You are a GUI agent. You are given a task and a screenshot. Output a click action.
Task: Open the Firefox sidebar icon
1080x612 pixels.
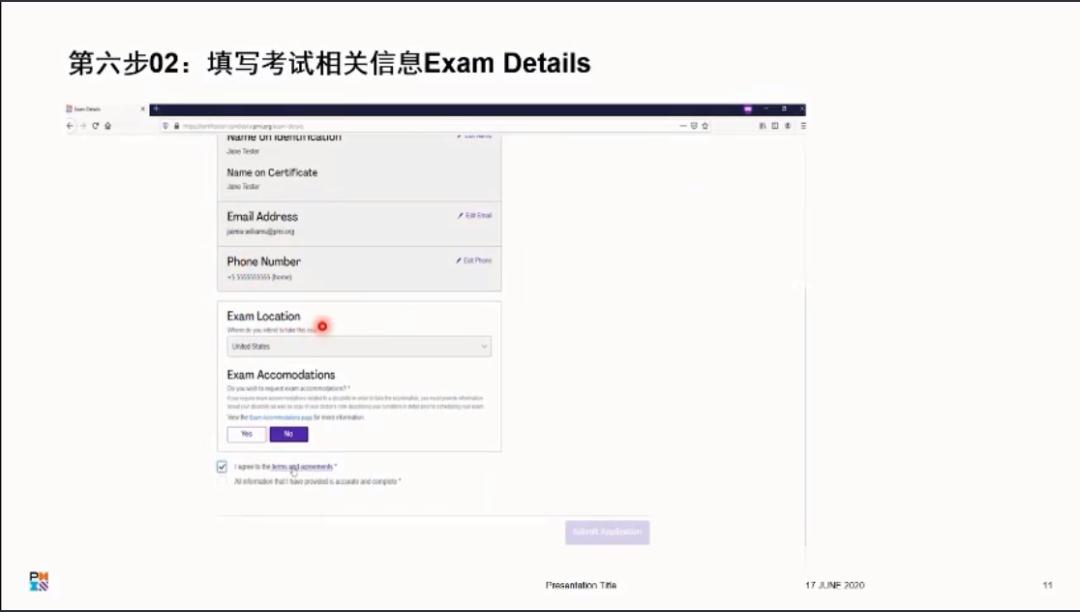point(775,126)
